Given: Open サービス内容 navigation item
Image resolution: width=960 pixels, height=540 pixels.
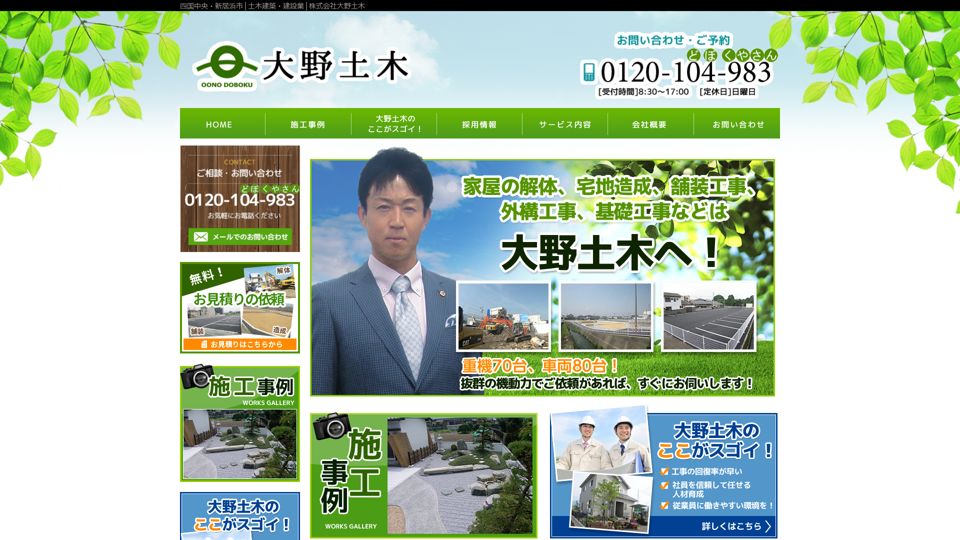Looking at the screenshot, I should (x=565, y=125).
